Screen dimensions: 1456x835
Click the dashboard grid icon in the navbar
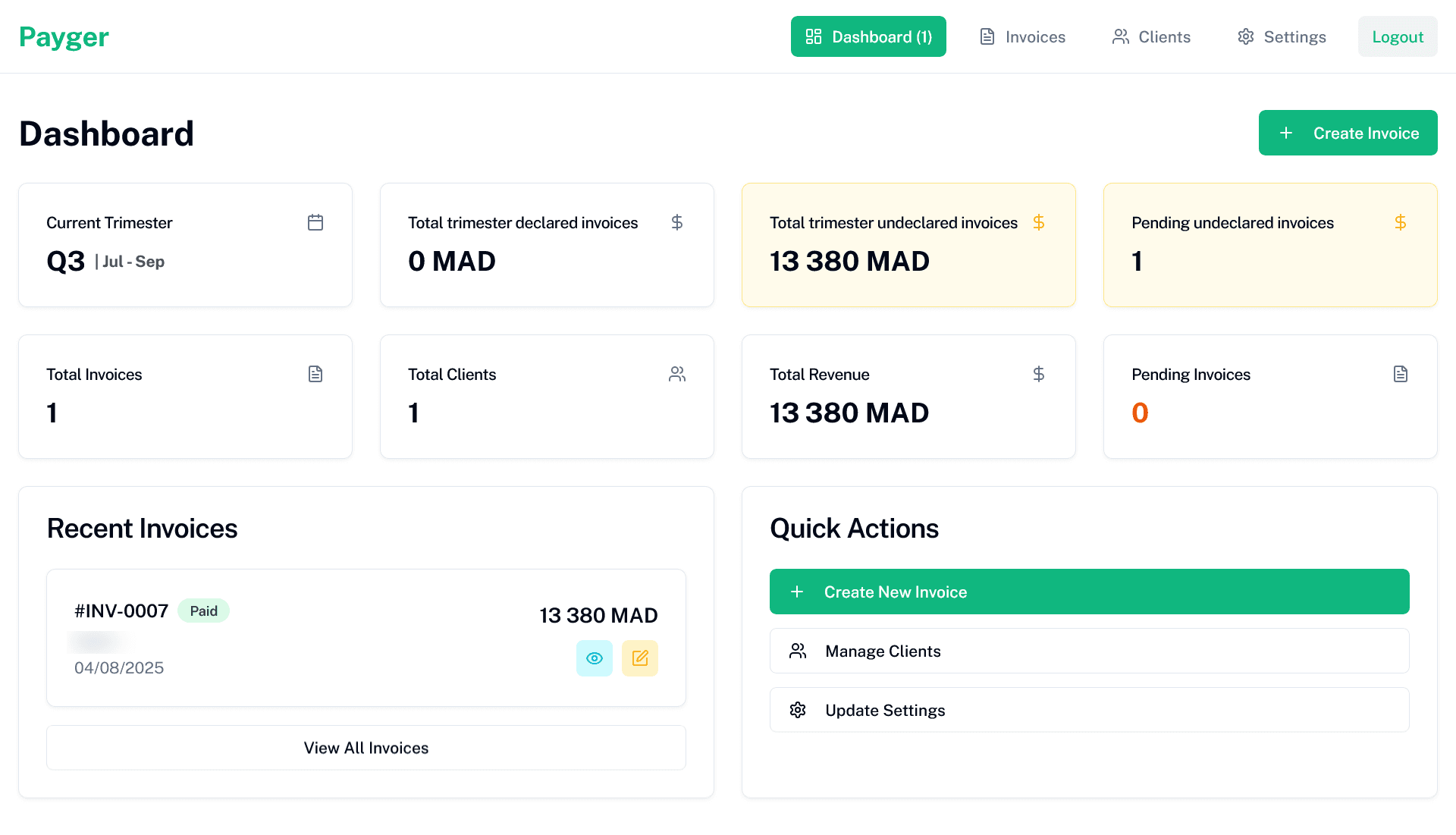click(813, 36)
